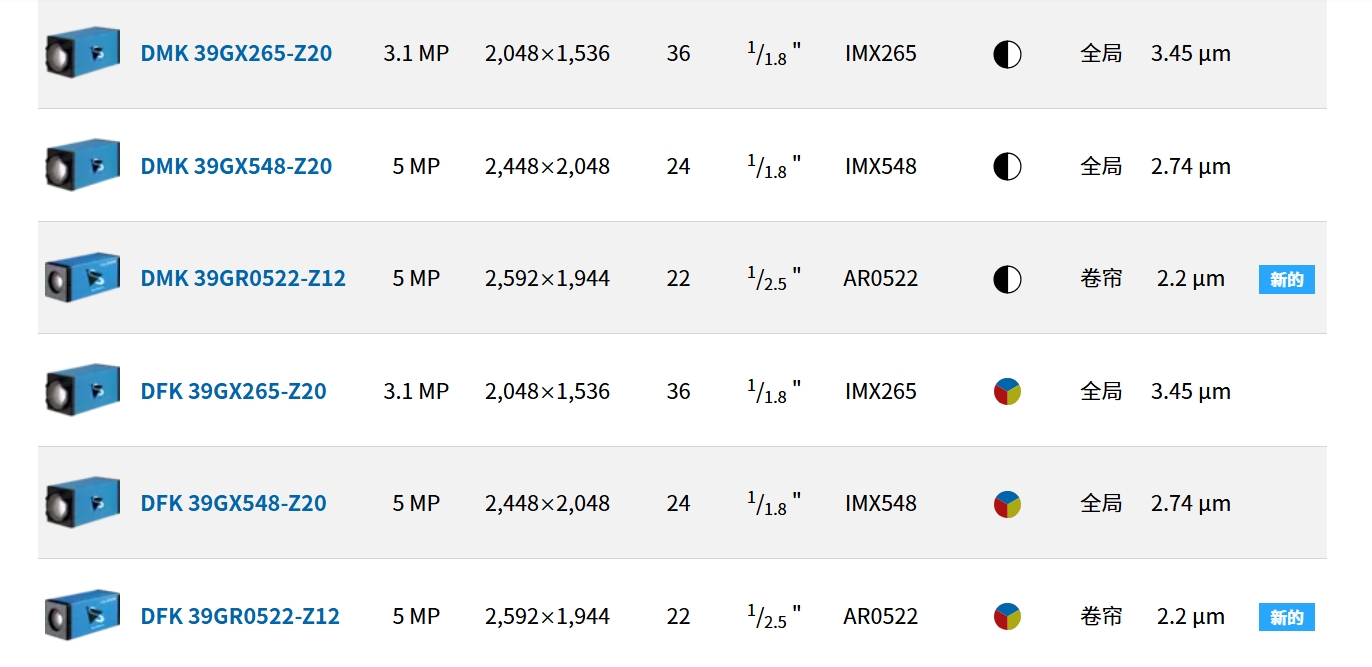The image size is (1372, 667).
Task: Click the DMK 39GX265-Z20 camera thumbnail
Action: [x=83, y=53]
